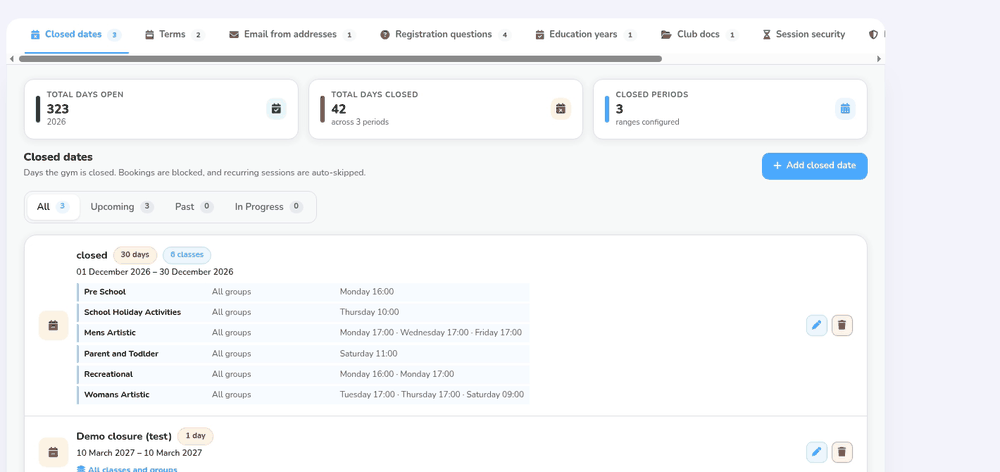Click the Total Days Closed calendar icon

pos(561,109)
